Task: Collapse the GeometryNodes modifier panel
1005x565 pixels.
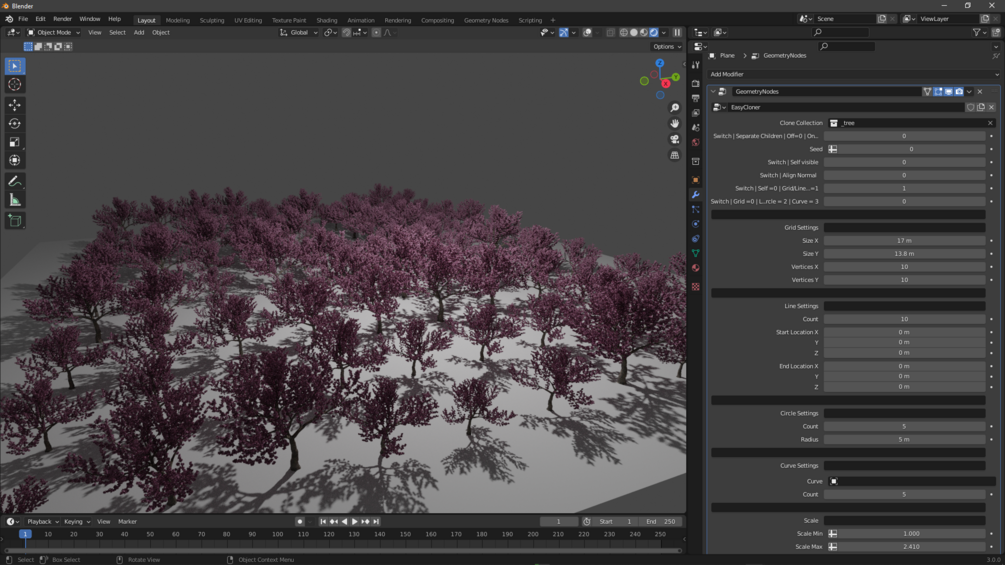Action: (x=713, y=92)
